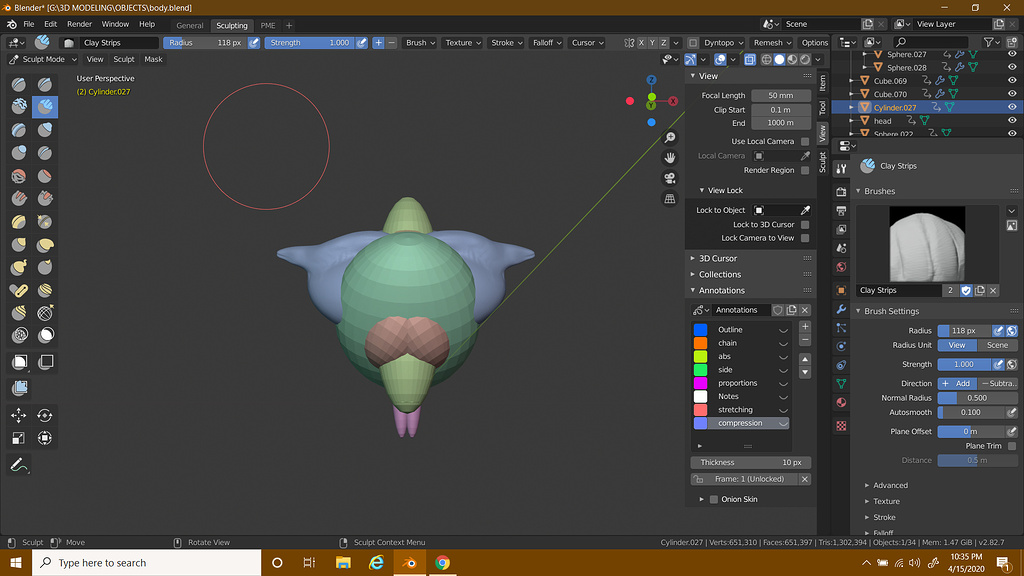The height and width of the screenshot is (576, 1024).
Task: Open the Texture dropdown in header
Action: (462, 42)
